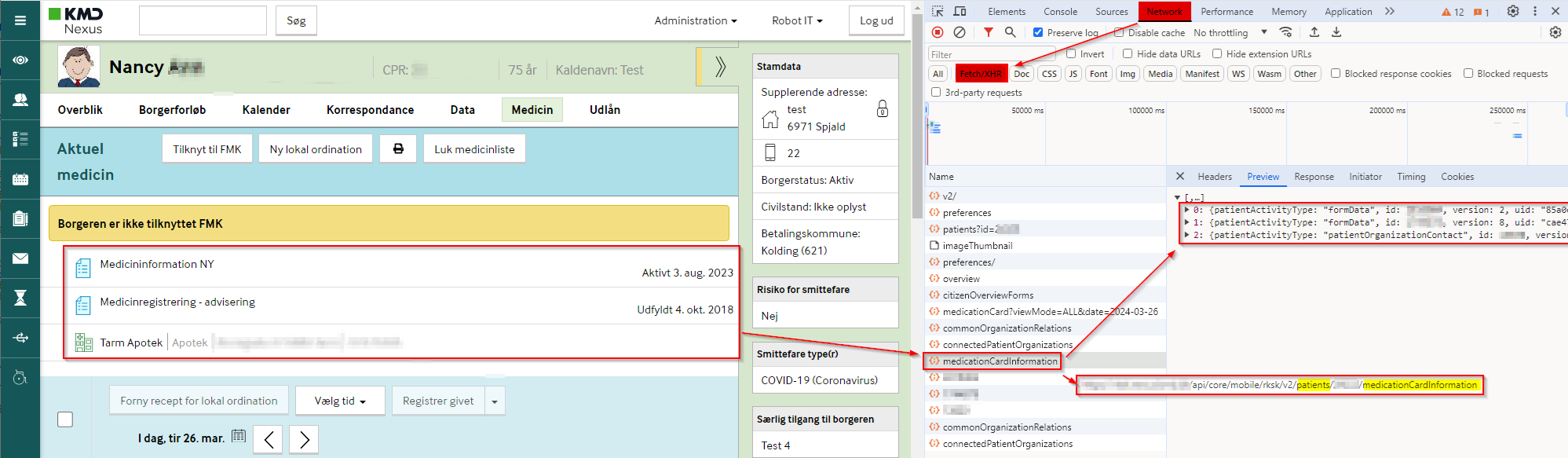
Task: Toggle the network filter funnel icon
Action: (x=989, y=32)
